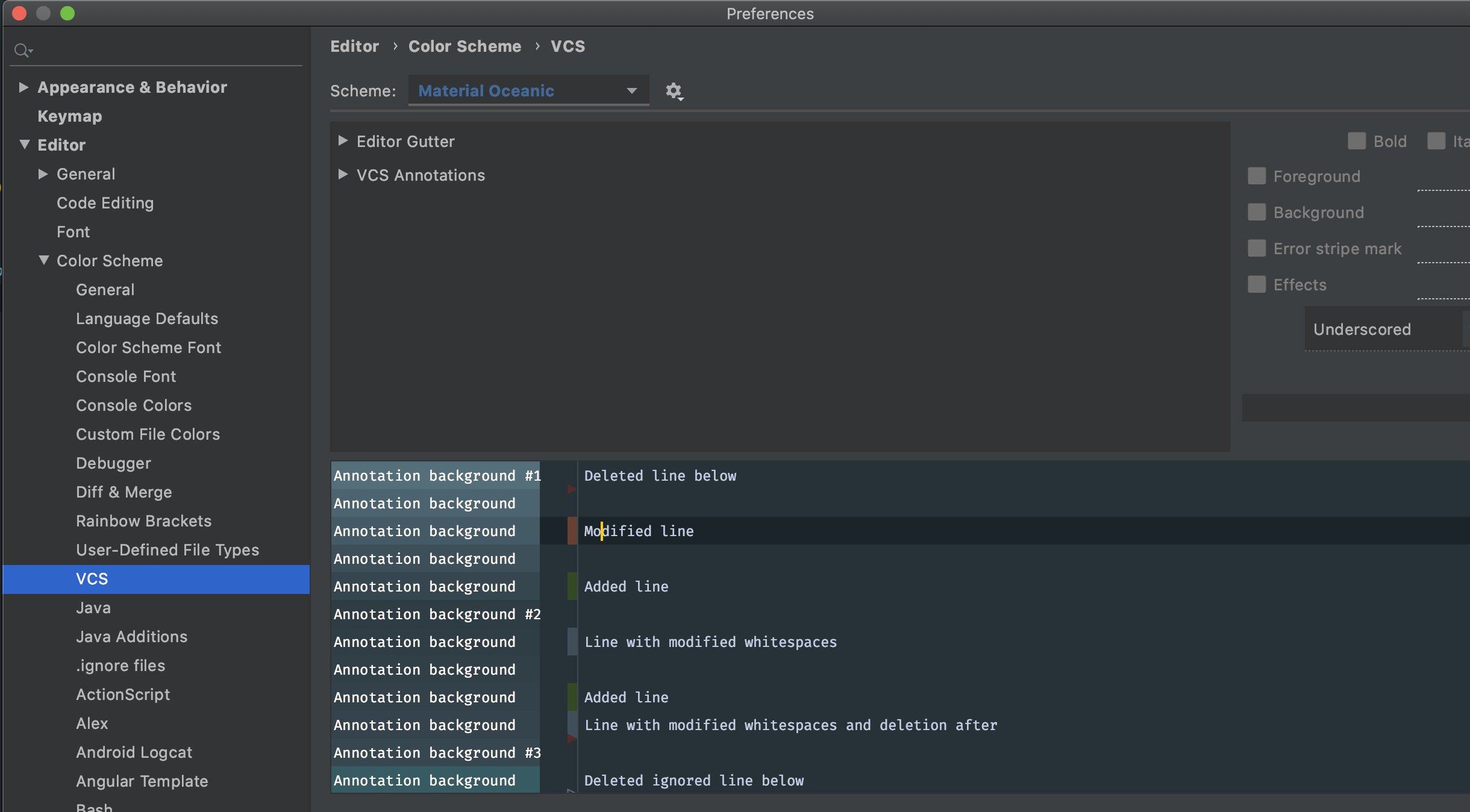
Task: Expand the VCS Annotations section
Action: (343, 175)
